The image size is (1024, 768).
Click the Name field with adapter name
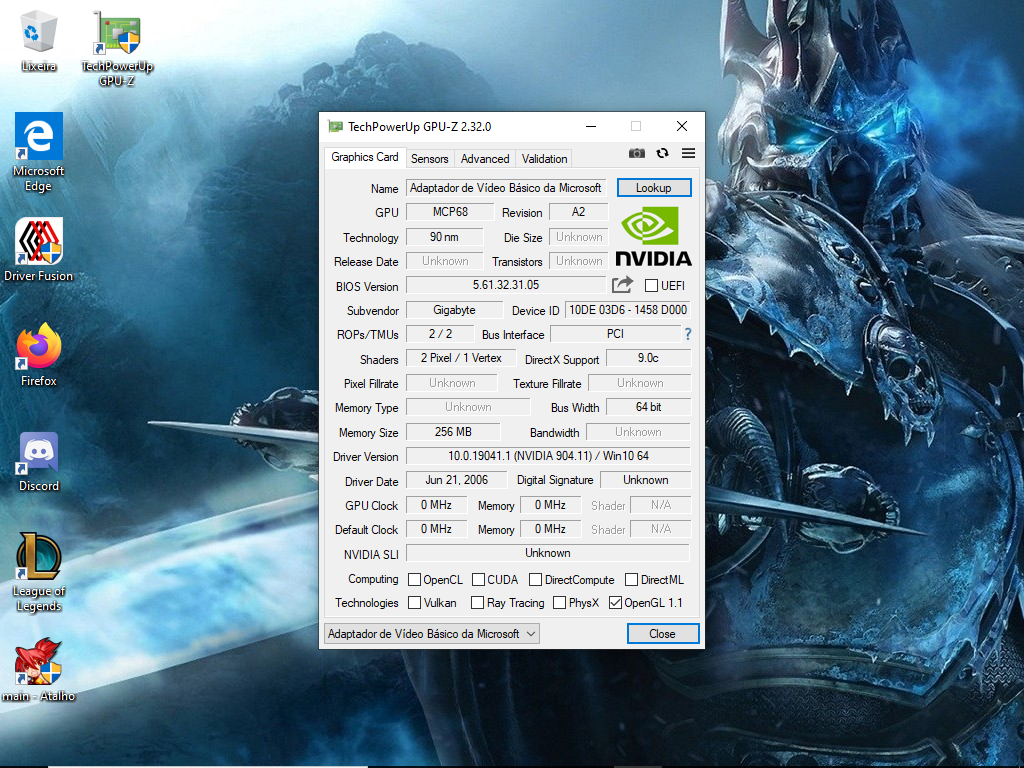click(x=506, y=188)
